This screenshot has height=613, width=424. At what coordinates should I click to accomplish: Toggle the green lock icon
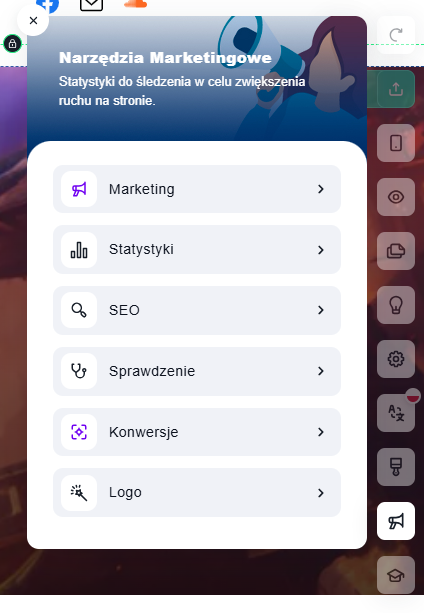coord(13,43)
